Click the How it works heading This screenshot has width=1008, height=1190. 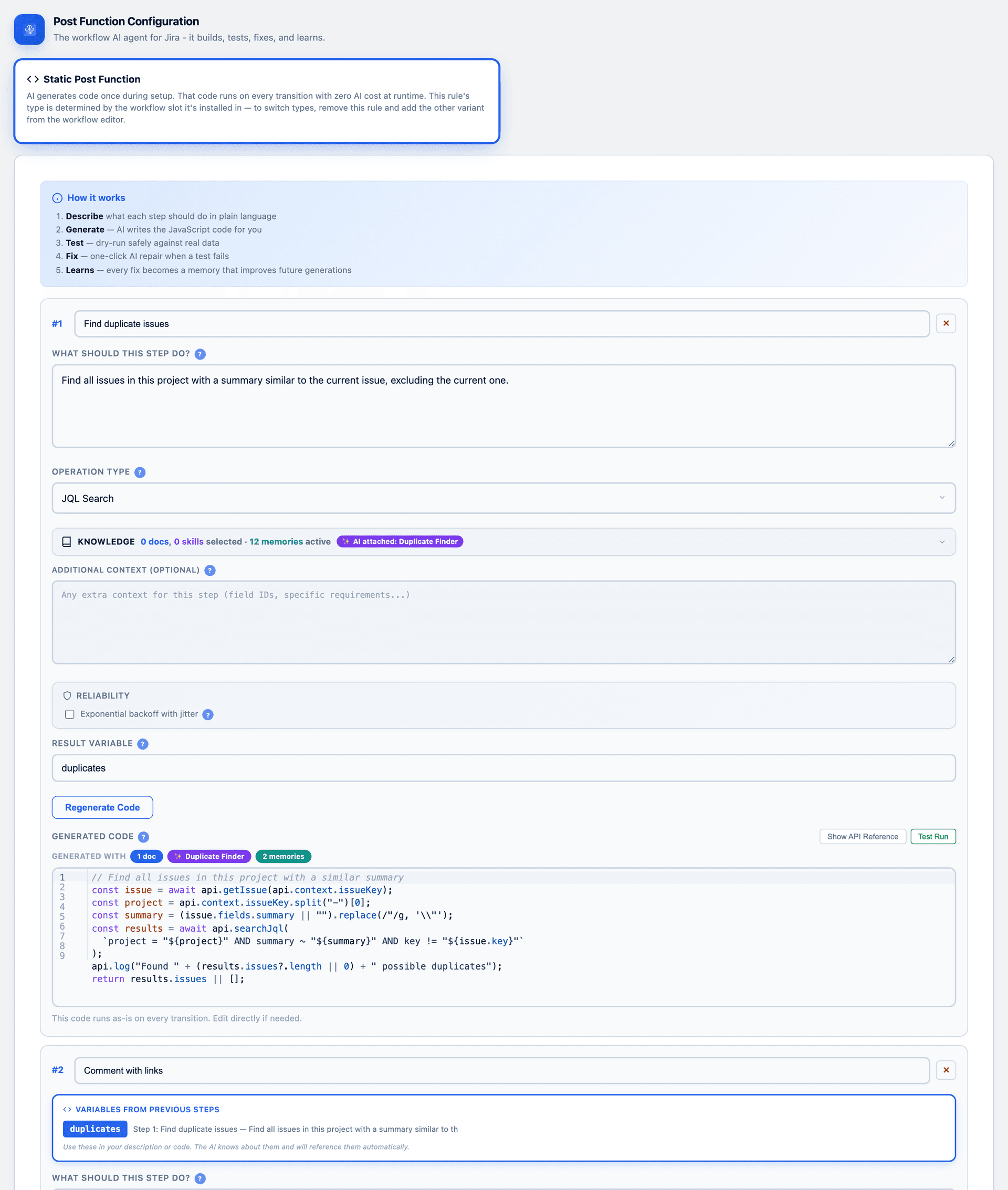point(96,198)
